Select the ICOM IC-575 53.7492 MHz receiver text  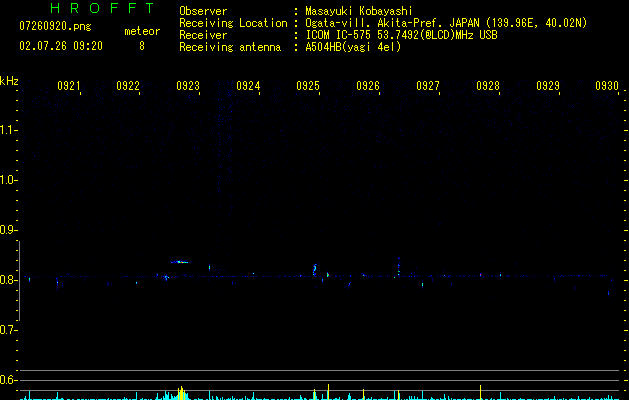401,35
